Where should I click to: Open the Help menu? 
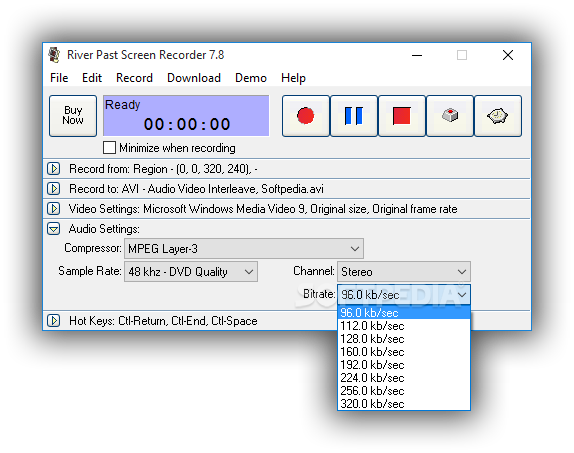coord(293,78)
